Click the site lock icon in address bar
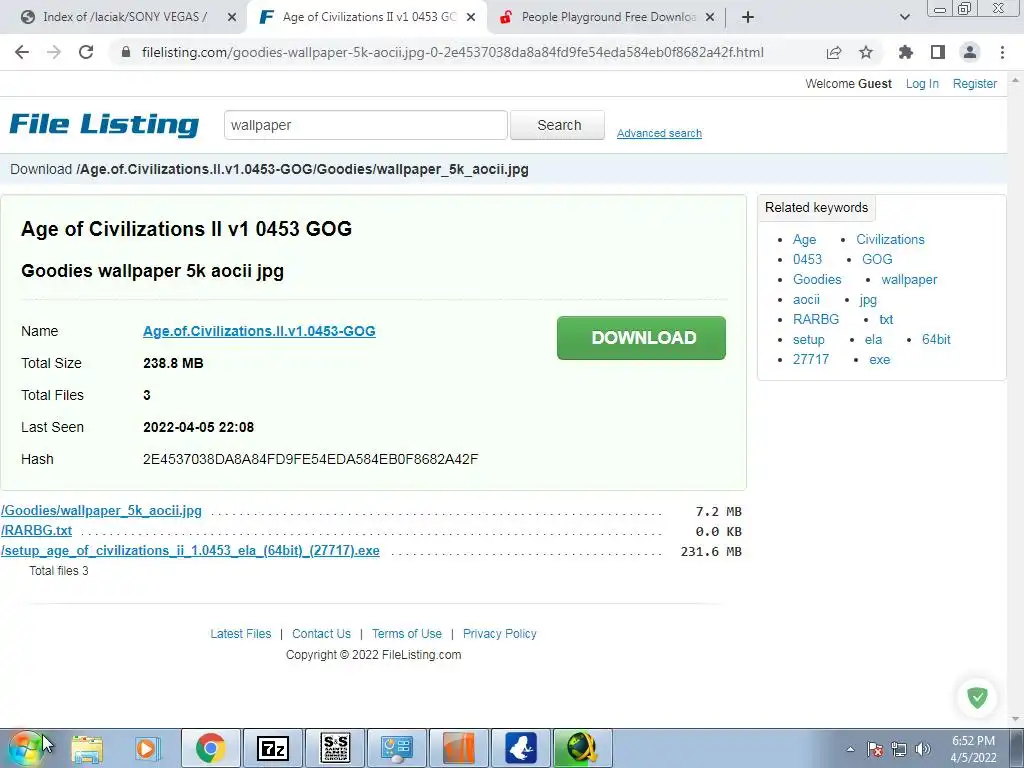 [126, 52]
